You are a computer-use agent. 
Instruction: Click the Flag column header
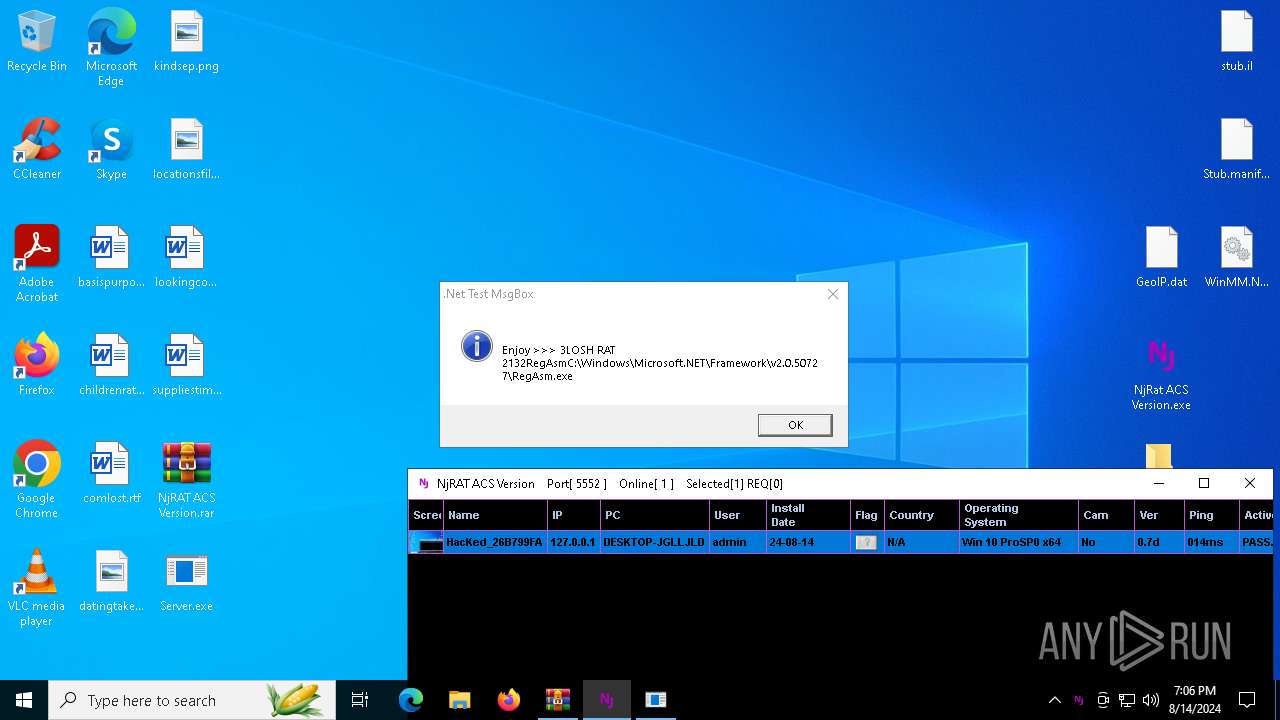point(867,515)
